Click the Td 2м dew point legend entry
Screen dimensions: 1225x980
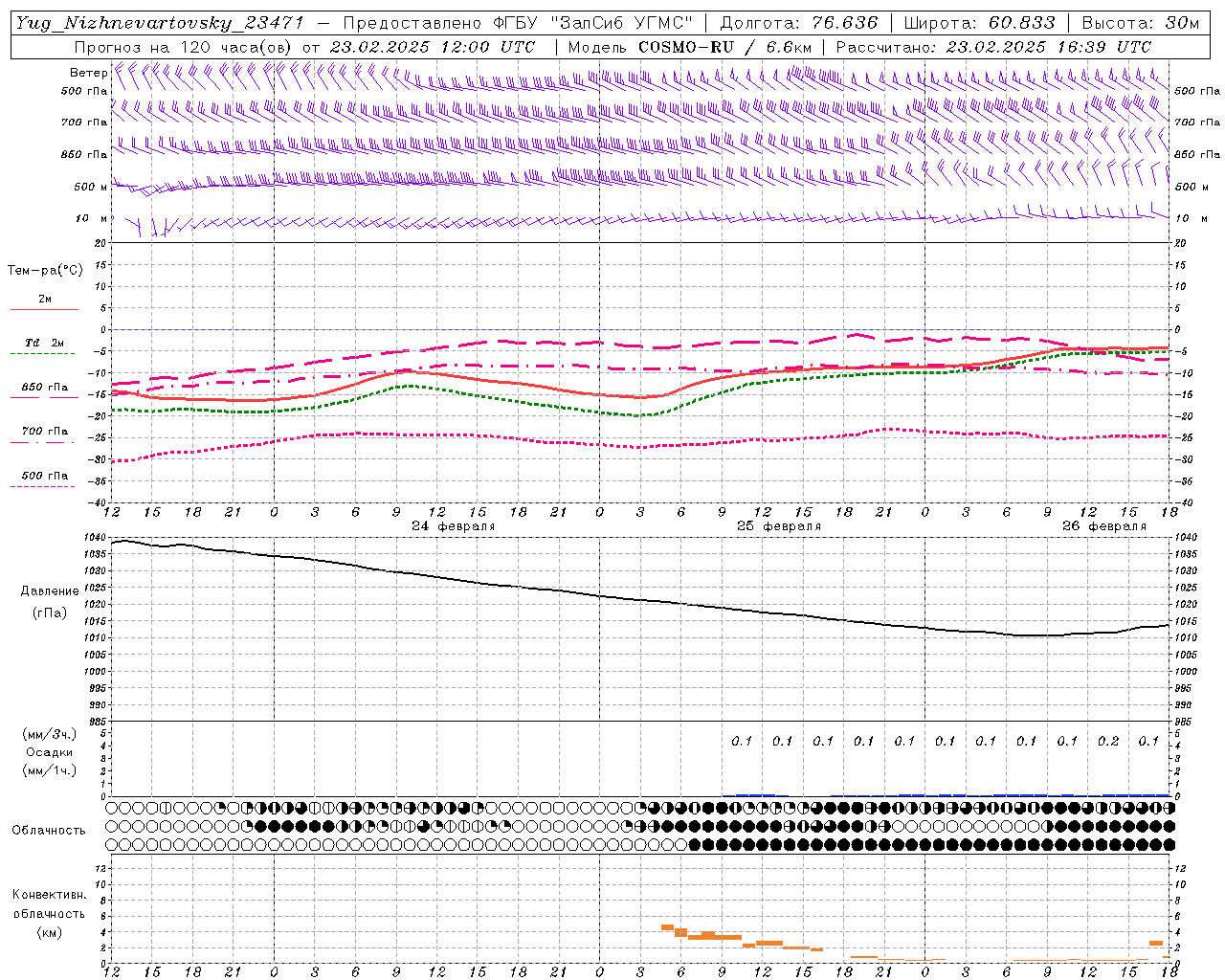(x=45, y=343)
